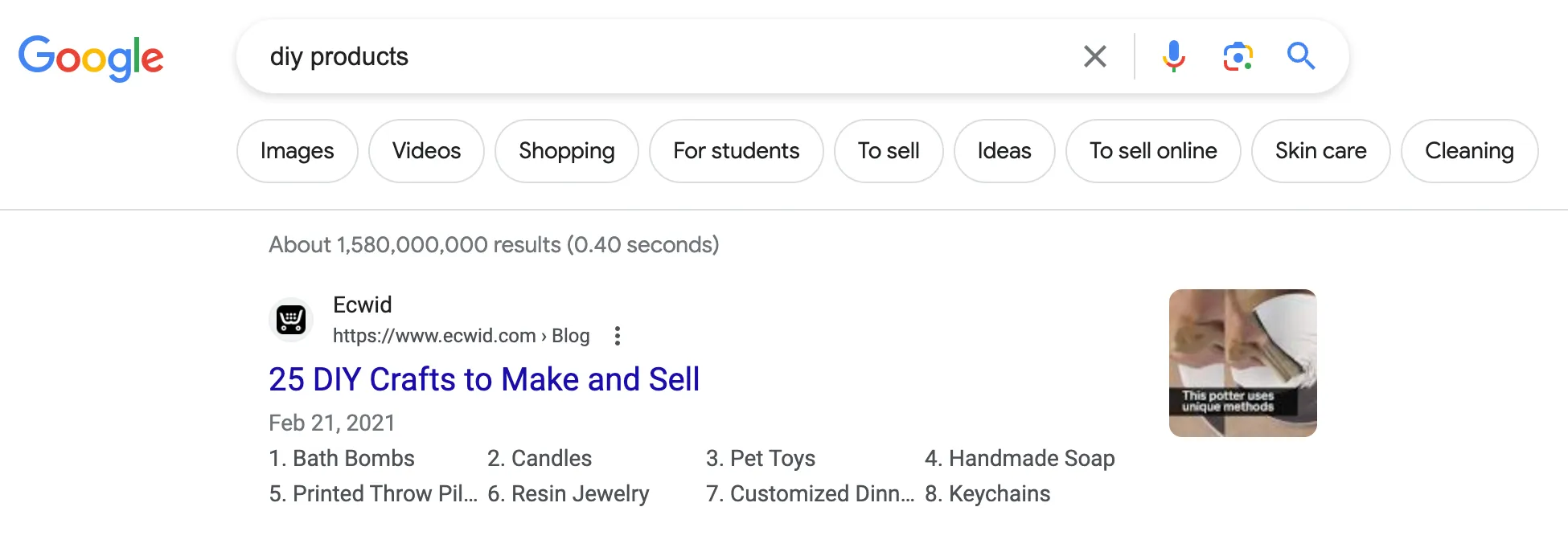
Task: Clear the search box with X
Action: [1094, 56]
